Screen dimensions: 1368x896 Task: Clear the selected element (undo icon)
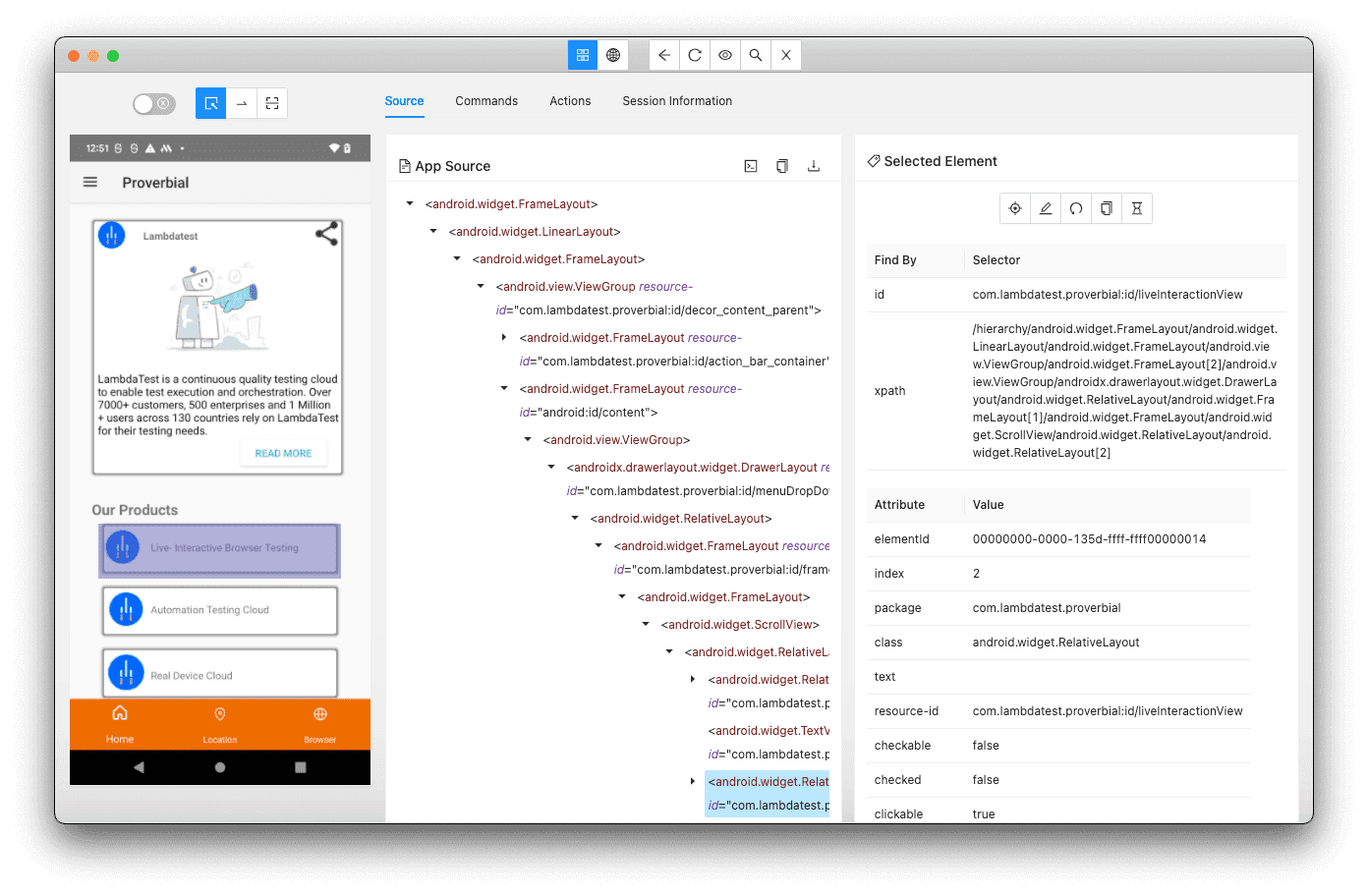click(1076, 208)
